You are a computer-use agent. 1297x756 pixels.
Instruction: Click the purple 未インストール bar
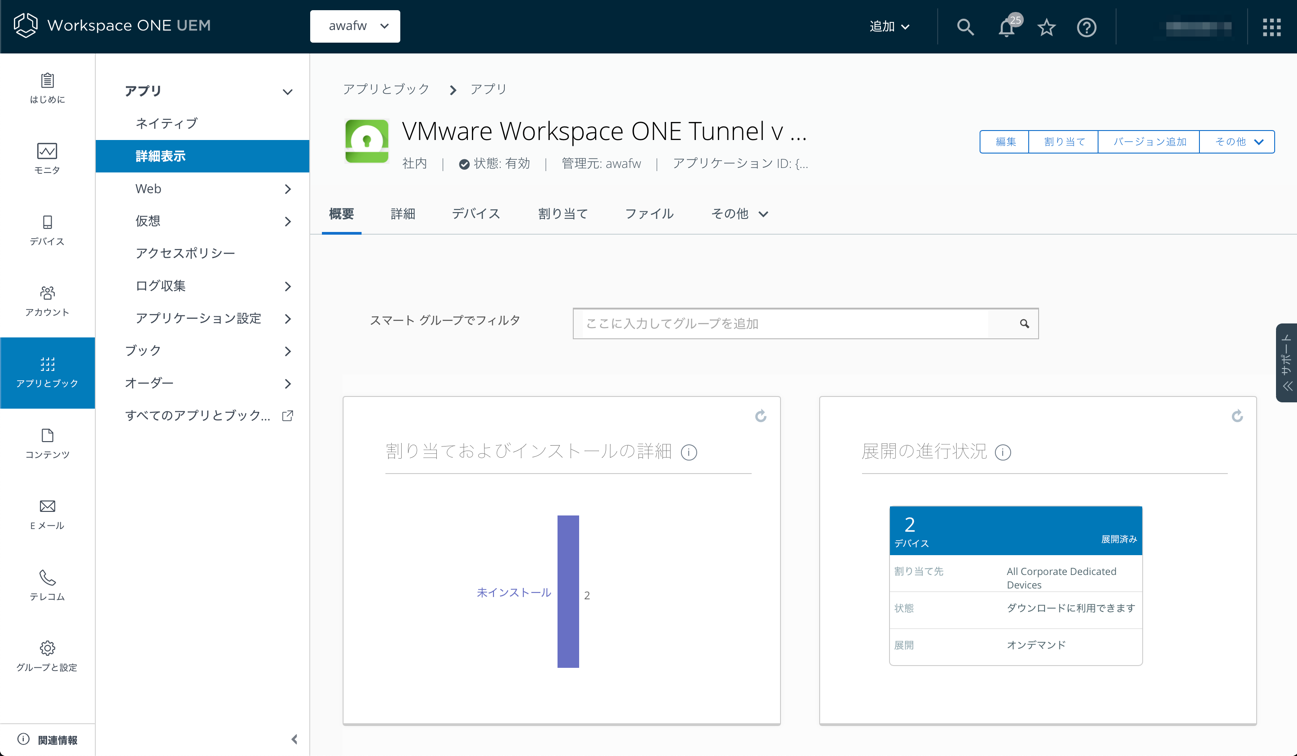(x=568, y=591)
